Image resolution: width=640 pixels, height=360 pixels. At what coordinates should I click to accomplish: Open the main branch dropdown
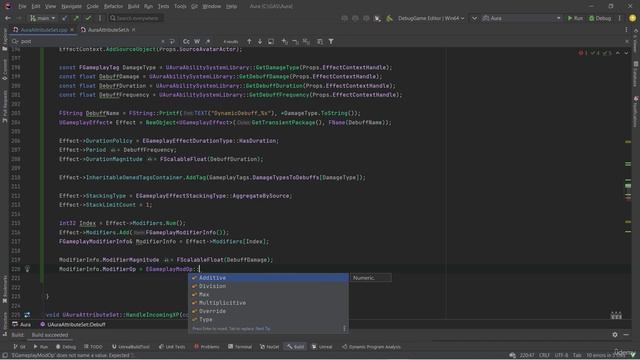(x=42, y=18)
